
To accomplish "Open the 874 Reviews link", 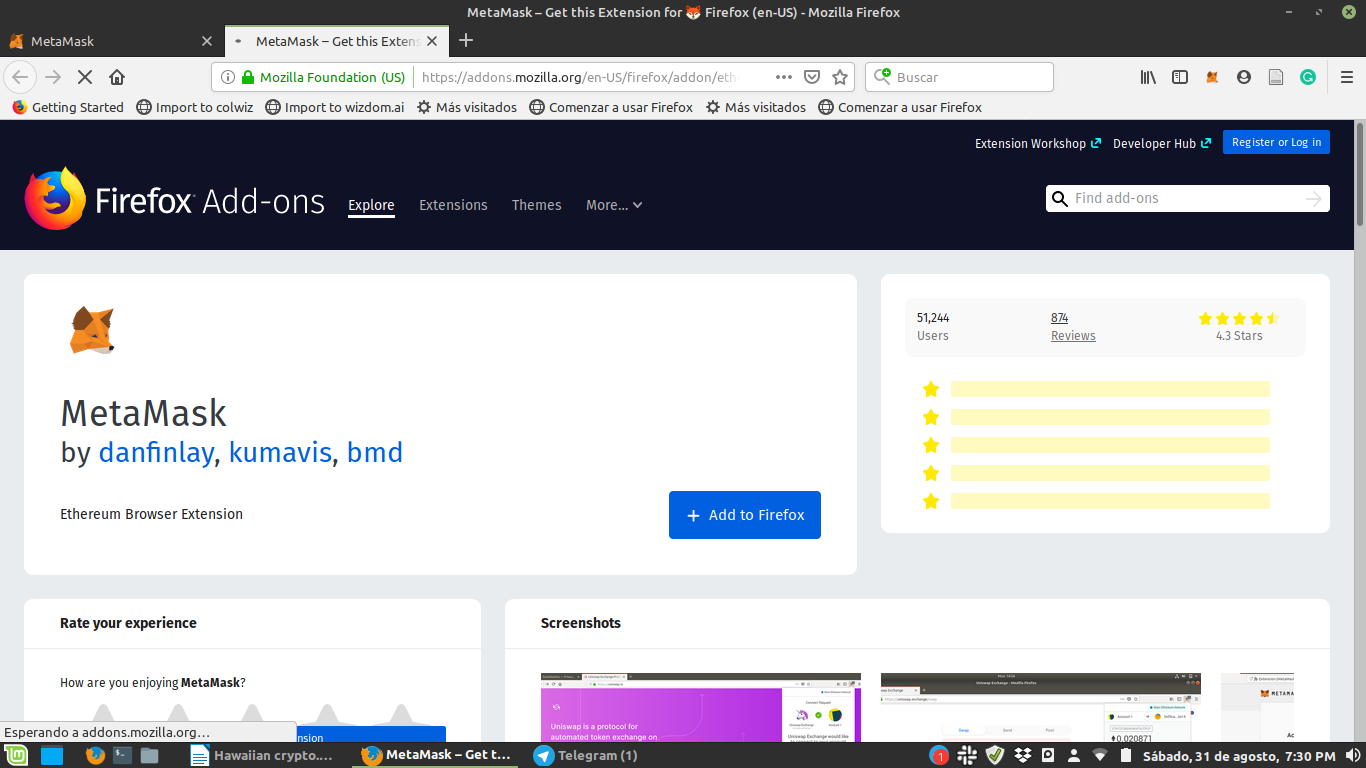I will pyautogui.click(x=1073, y=327).
